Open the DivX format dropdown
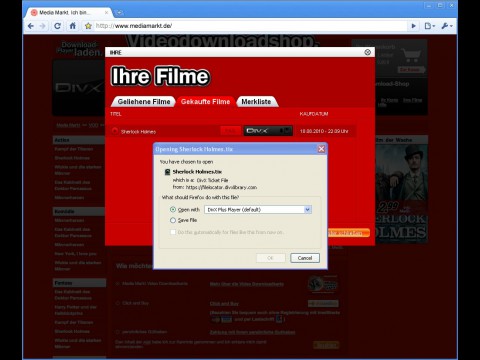Viewport: 480px width, 360px height. click(268, 131)
